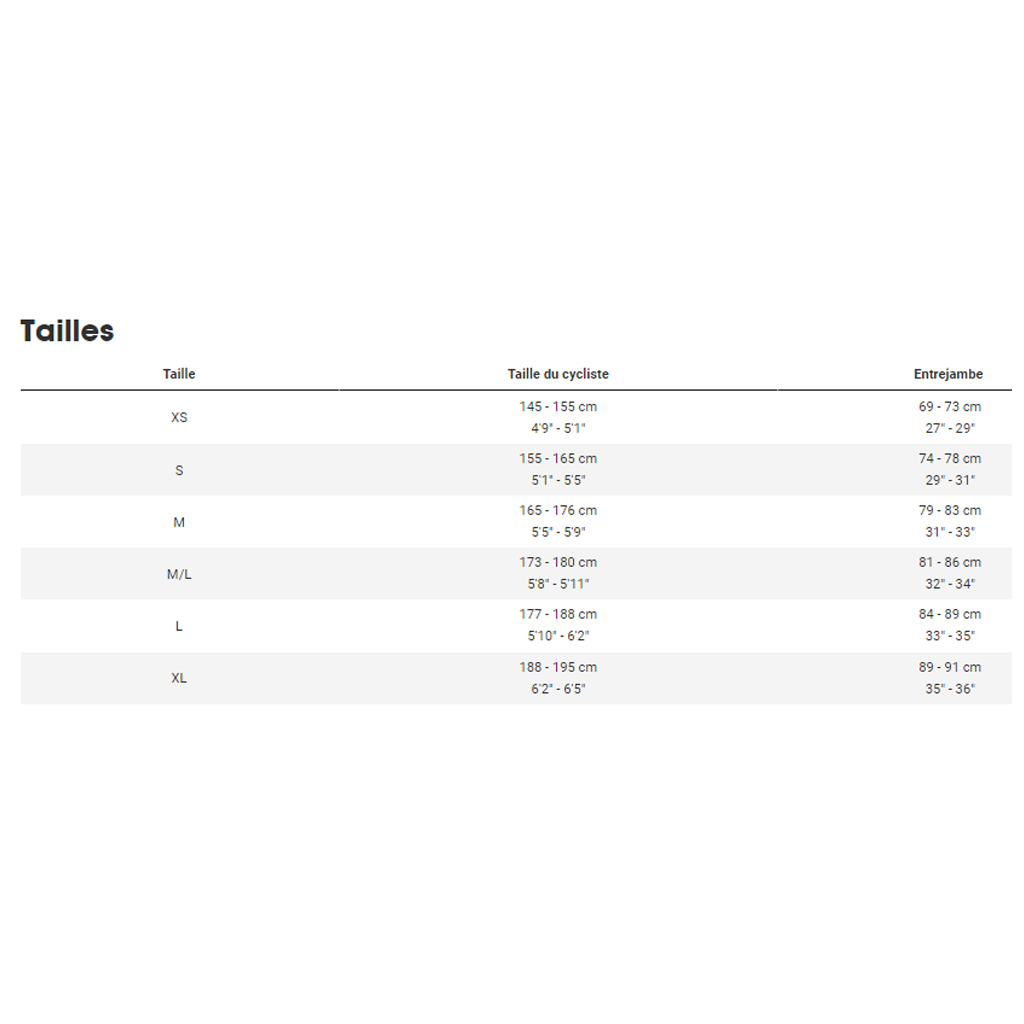This screenshot has height=1024, width=1024.
Task: Select the M/L size row label
Action: 179,574
